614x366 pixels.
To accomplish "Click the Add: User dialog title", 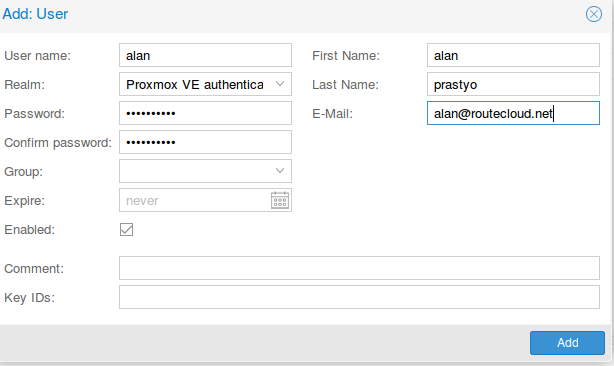I will pyautogui.click(x=35, y=14).
